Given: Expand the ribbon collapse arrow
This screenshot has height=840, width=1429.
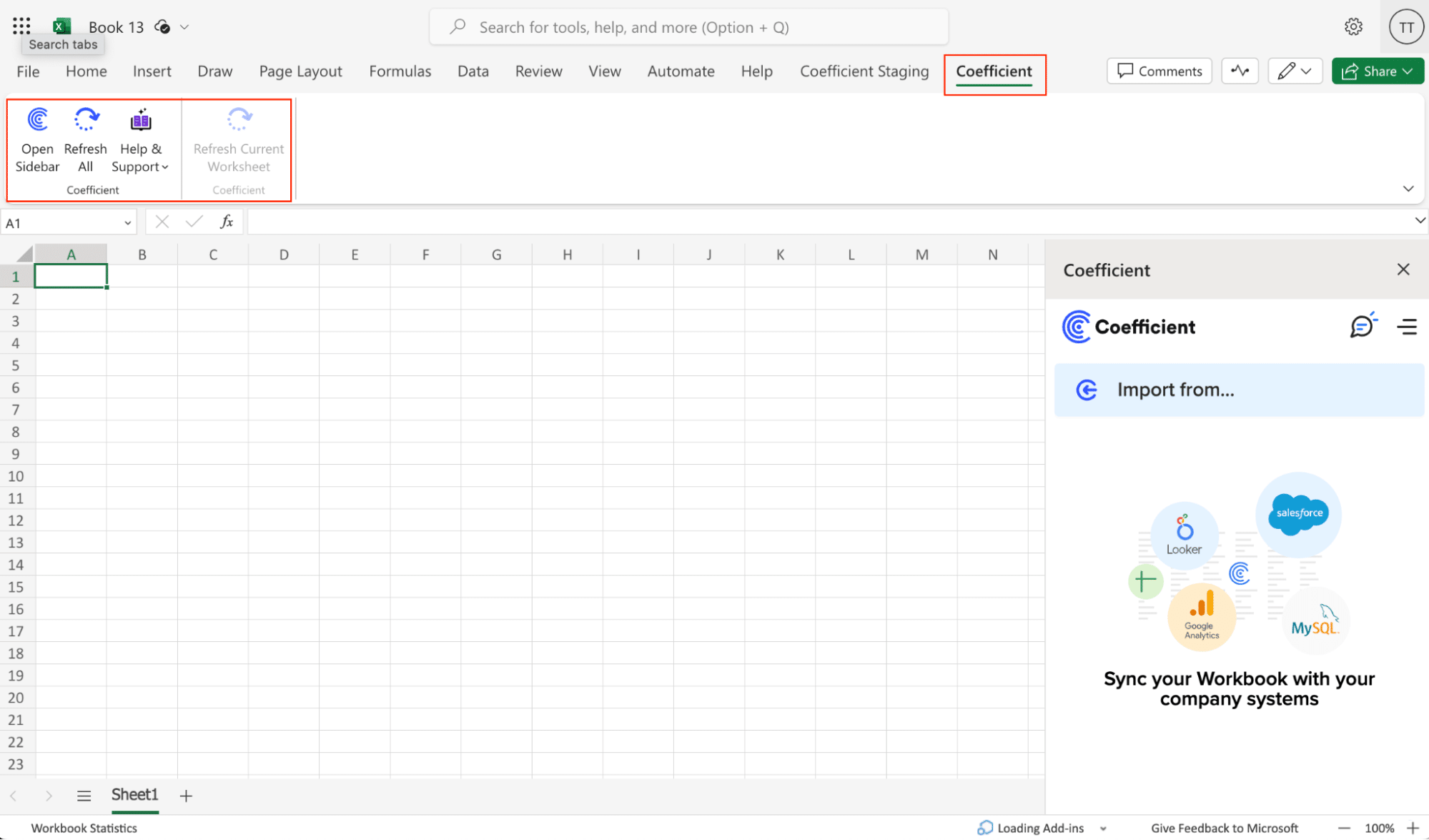Looking at the screenshot, I should 1409,188.
